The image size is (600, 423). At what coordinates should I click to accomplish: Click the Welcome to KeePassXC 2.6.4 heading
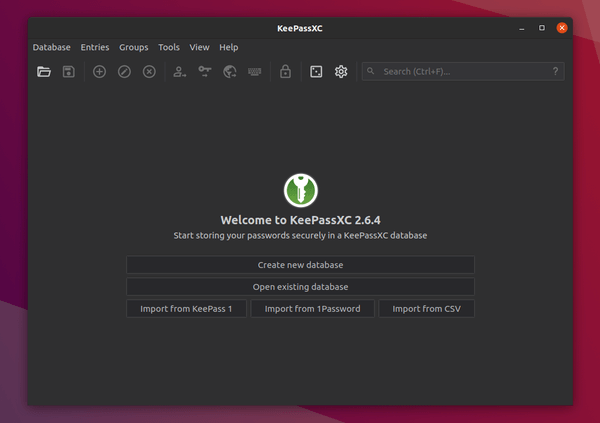tap(300, 220)
